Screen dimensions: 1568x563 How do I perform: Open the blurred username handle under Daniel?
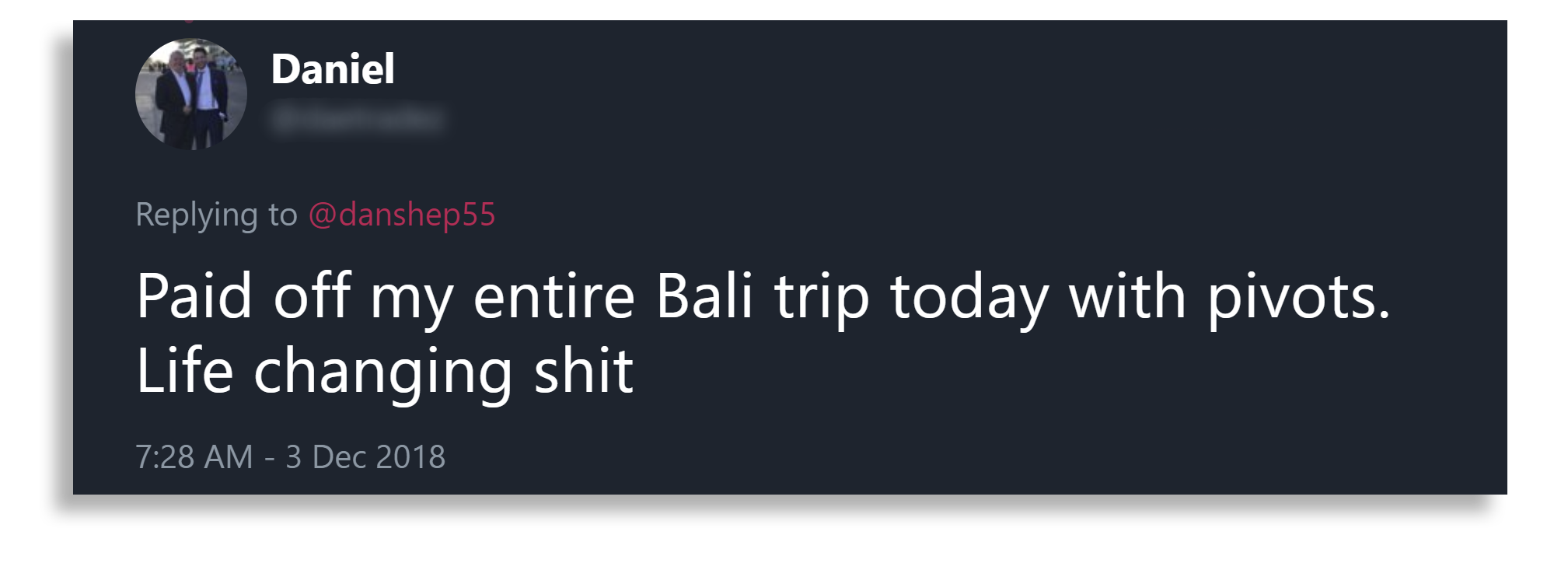click(x=357, y=120)
